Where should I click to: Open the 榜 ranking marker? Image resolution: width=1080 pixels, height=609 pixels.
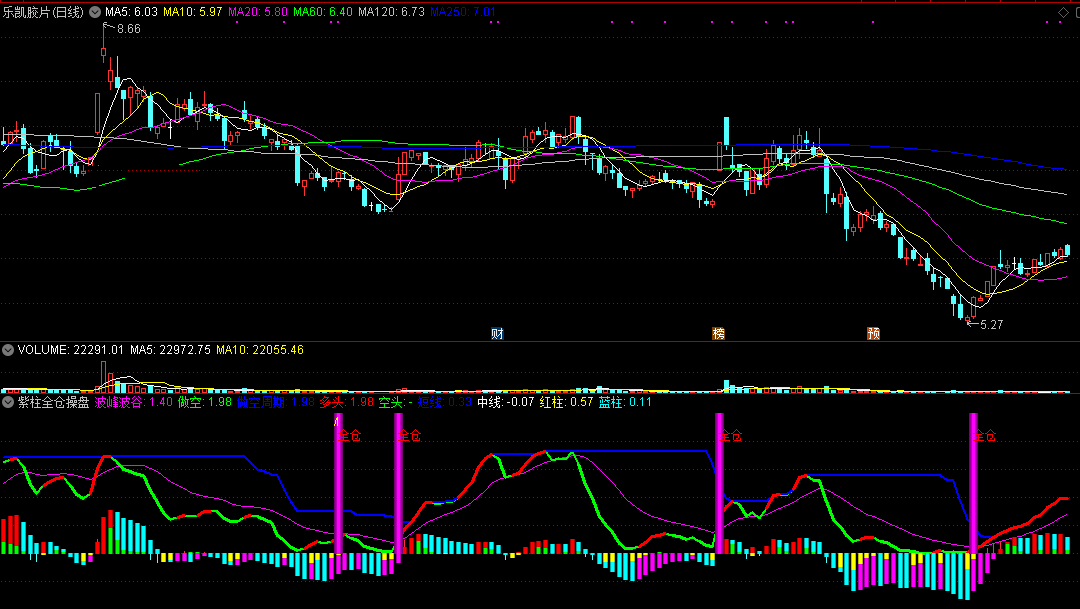[718, 333]
